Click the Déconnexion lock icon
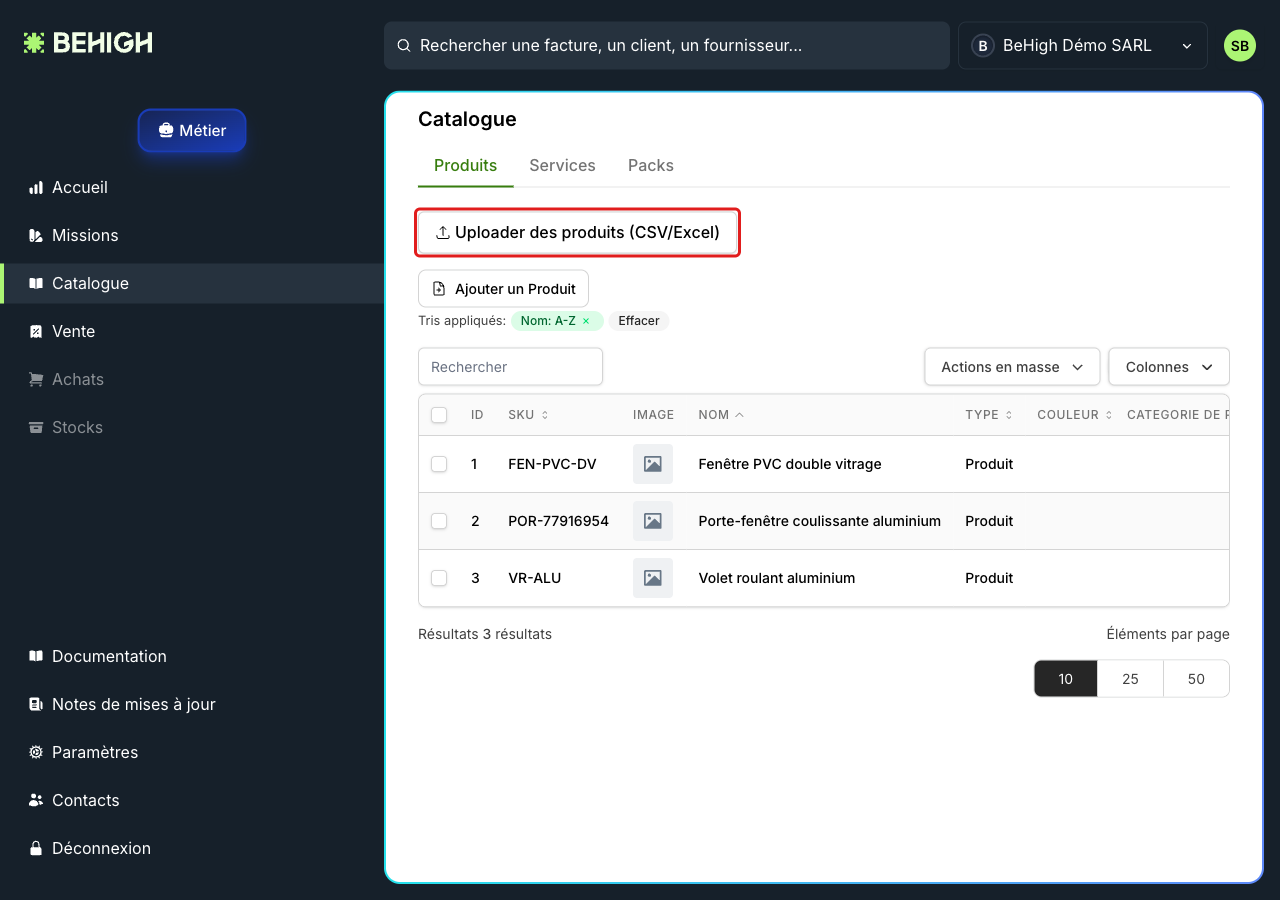The image size is (1280, 900). (36, 849)
